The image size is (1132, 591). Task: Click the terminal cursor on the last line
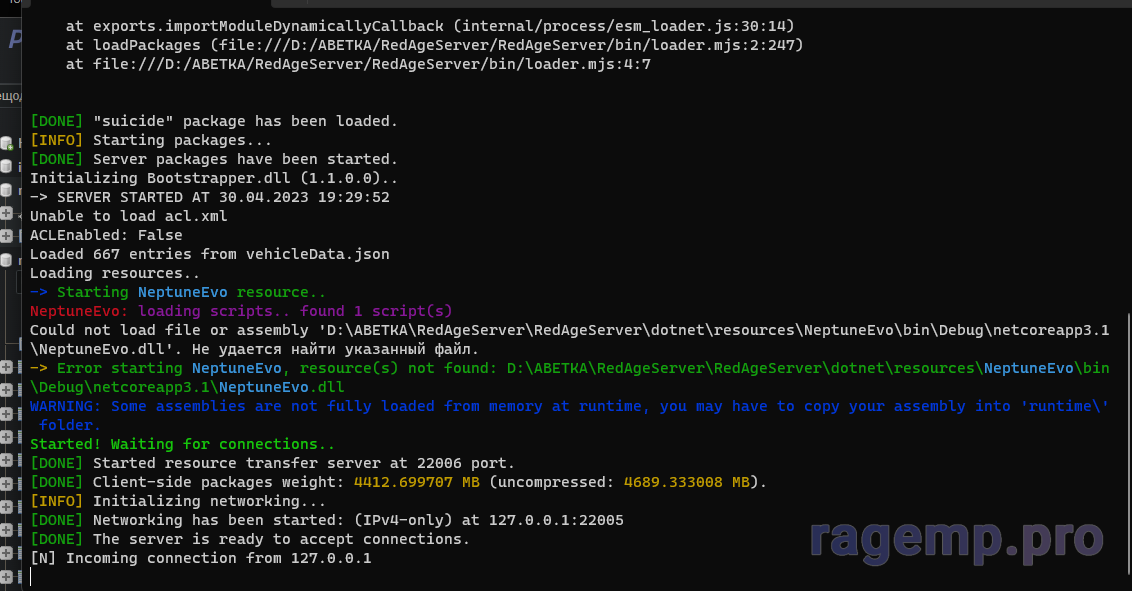click(x=32, y=577)
